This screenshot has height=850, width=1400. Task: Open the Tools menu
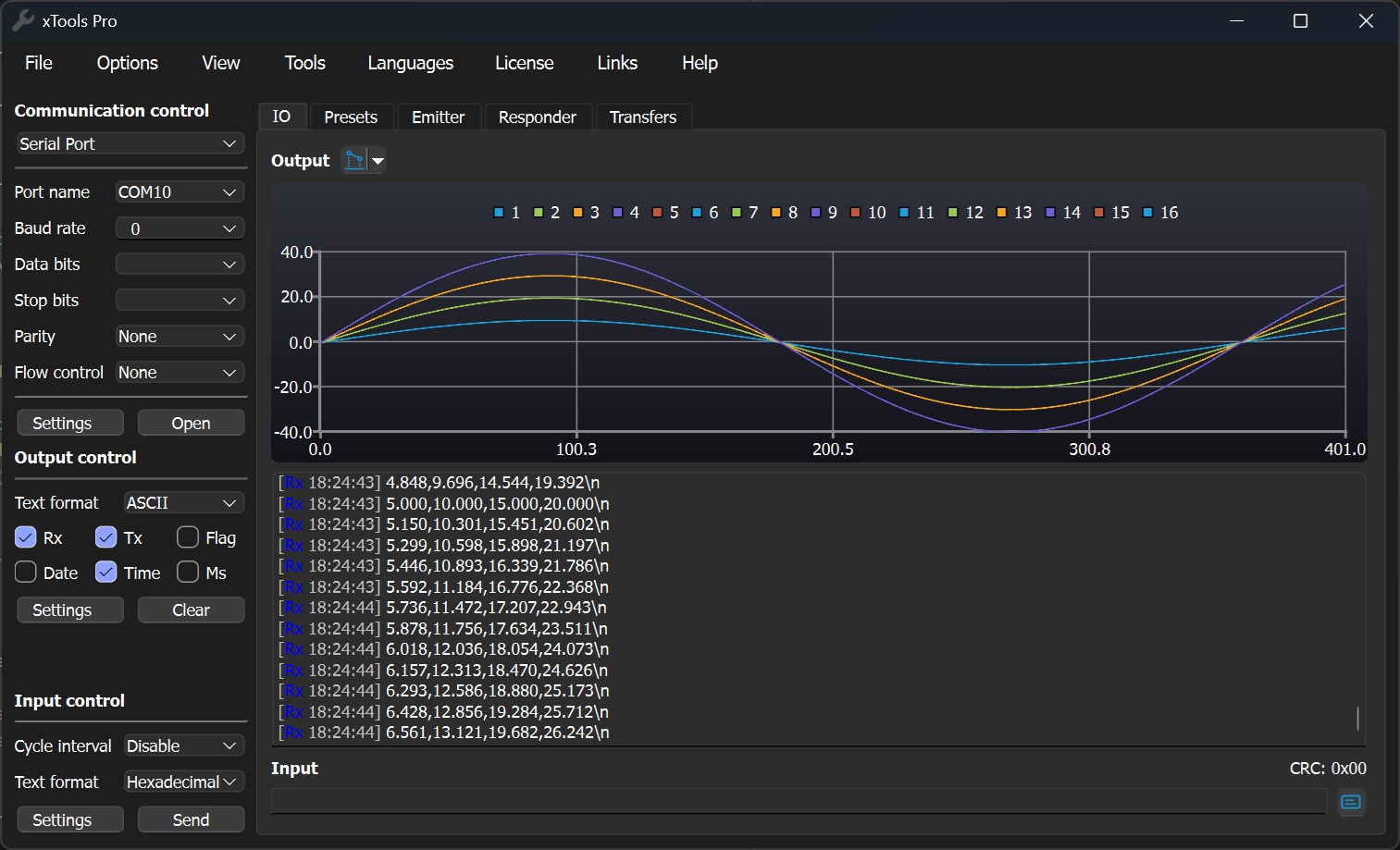click(x=304, y=63)
